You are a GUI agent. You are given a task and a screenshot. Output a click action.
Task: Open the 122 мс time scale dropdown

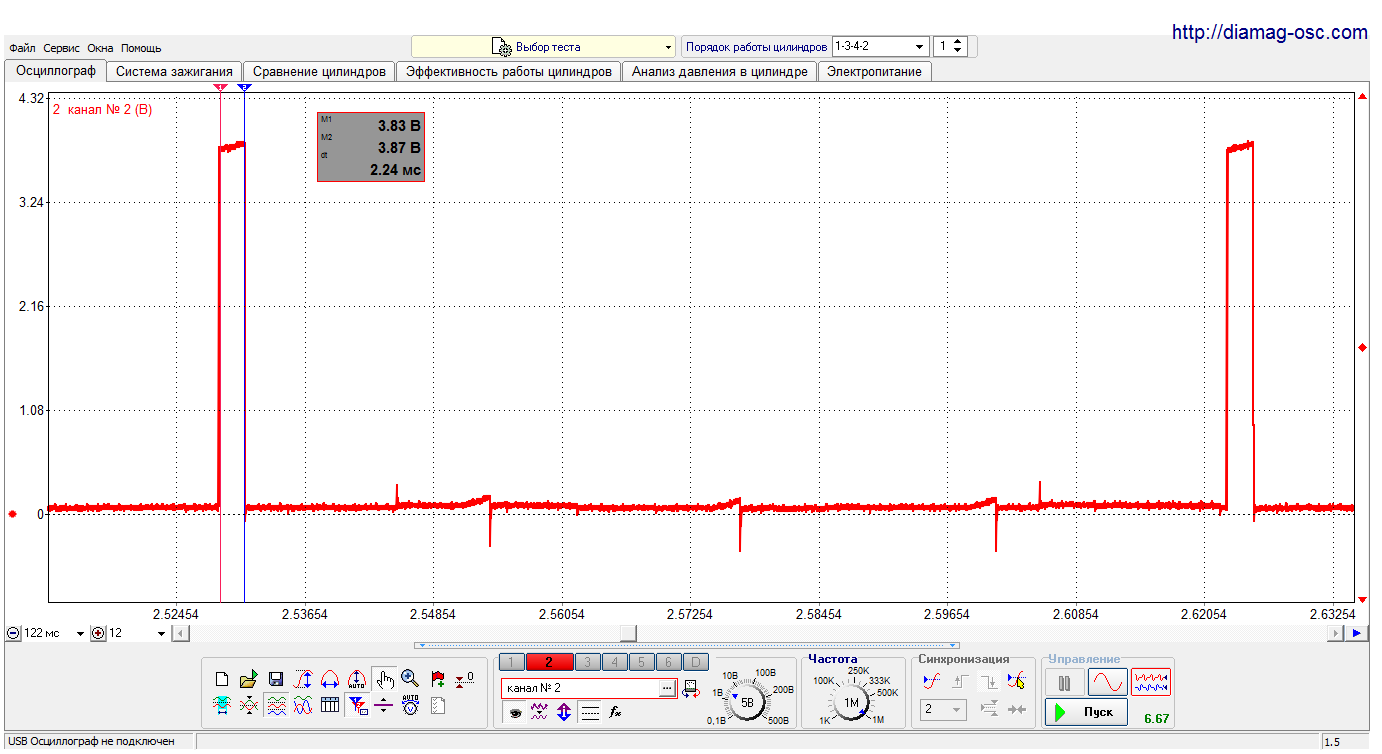(x=80, y=634)
